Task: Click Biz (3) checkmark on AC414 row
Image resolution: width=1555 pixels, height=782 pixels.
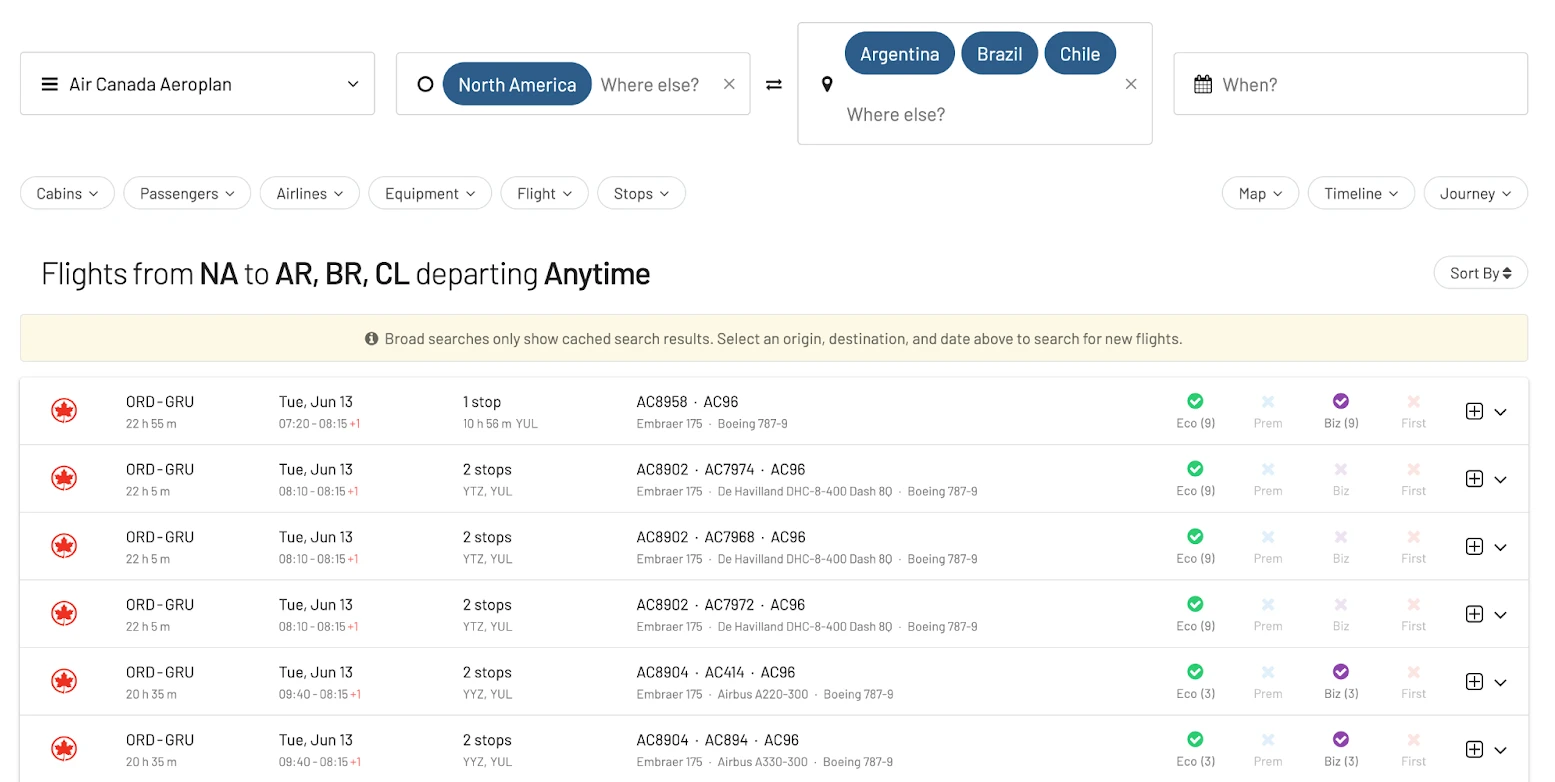Action: coord(1341,672)
